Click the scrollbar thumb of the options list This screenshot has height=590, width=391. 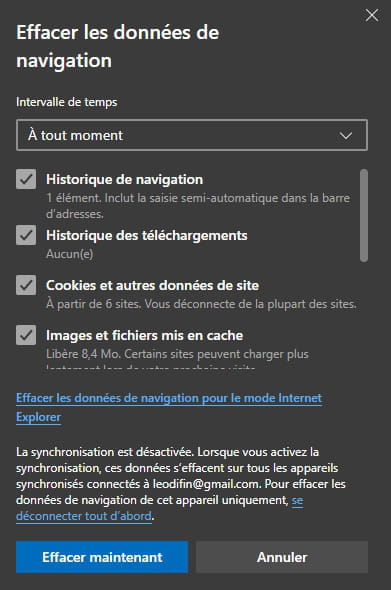(x=364, y=215)
